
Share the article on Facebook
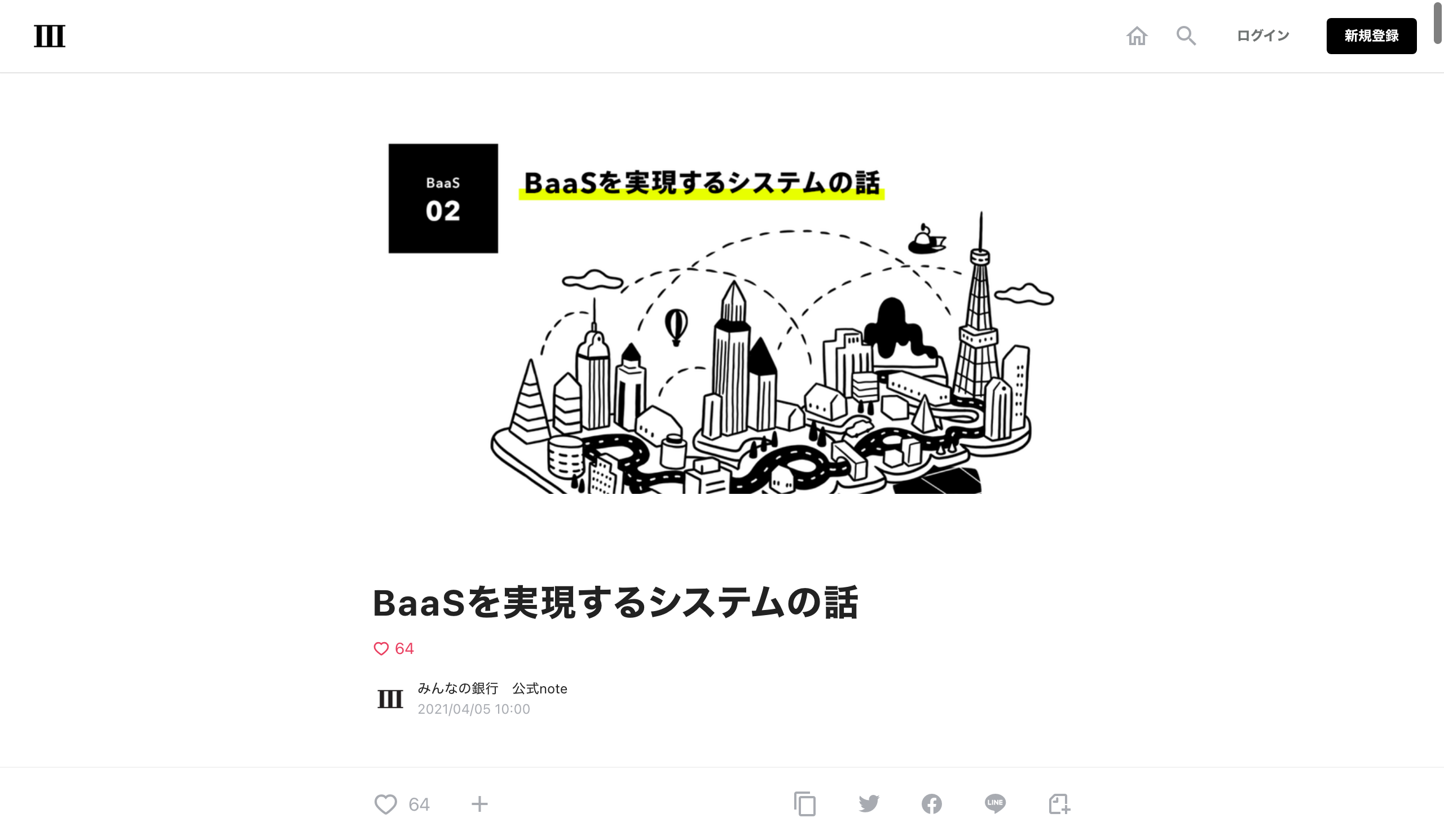point(932,804)
